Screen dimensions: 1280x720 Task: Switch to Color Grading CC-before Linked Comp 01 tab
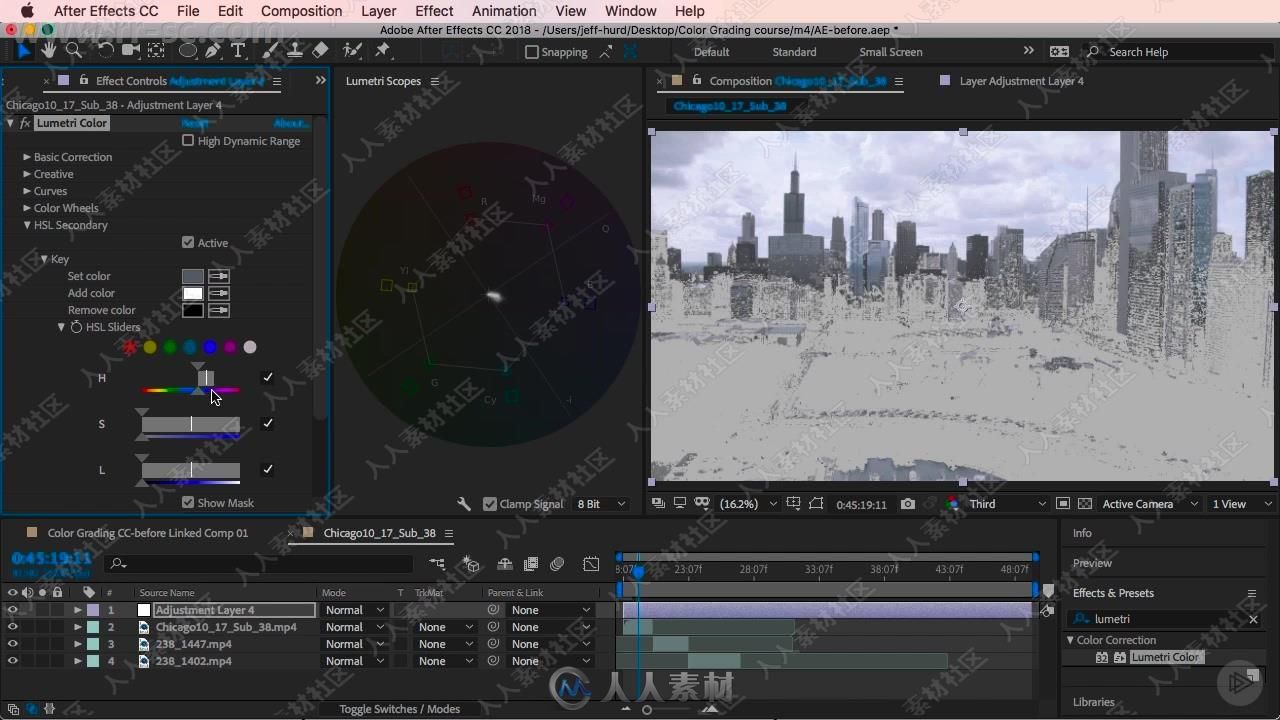point(147,533)
